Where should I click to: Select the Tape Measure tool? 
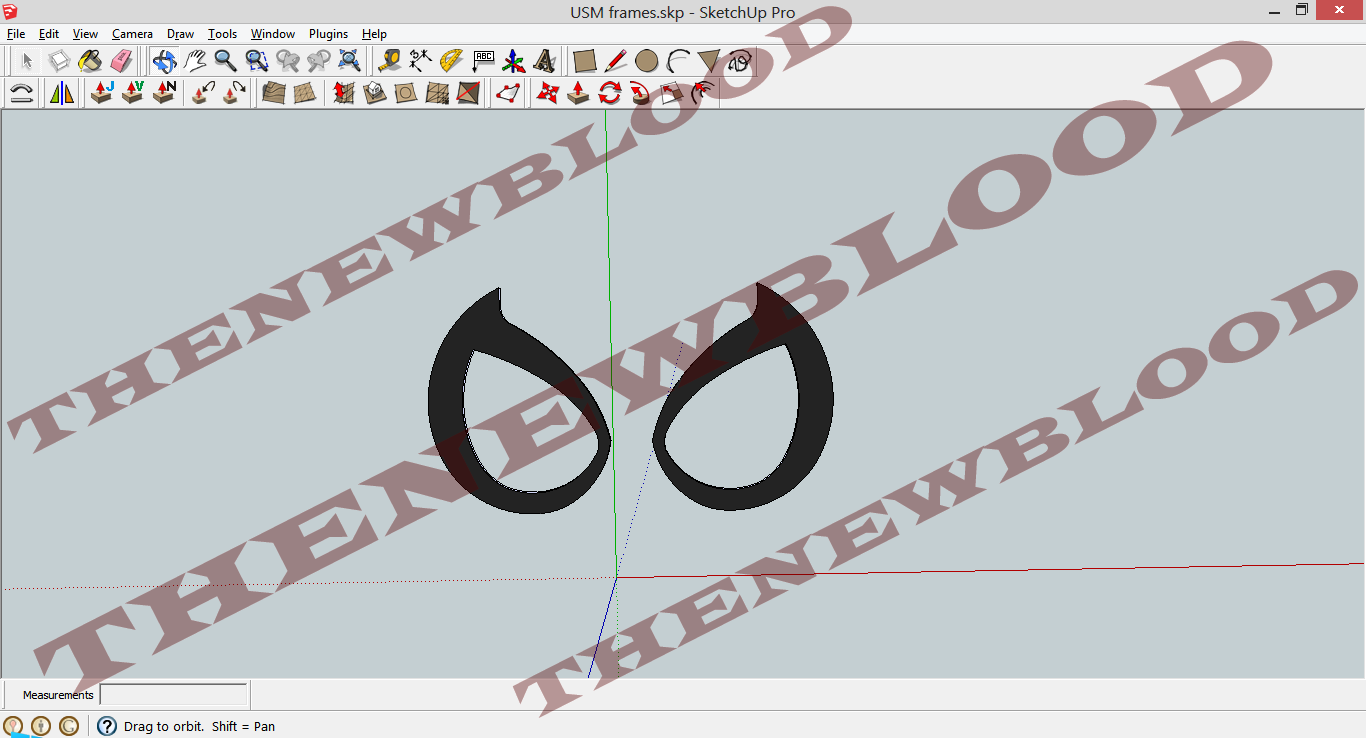(x=390, y=61)
